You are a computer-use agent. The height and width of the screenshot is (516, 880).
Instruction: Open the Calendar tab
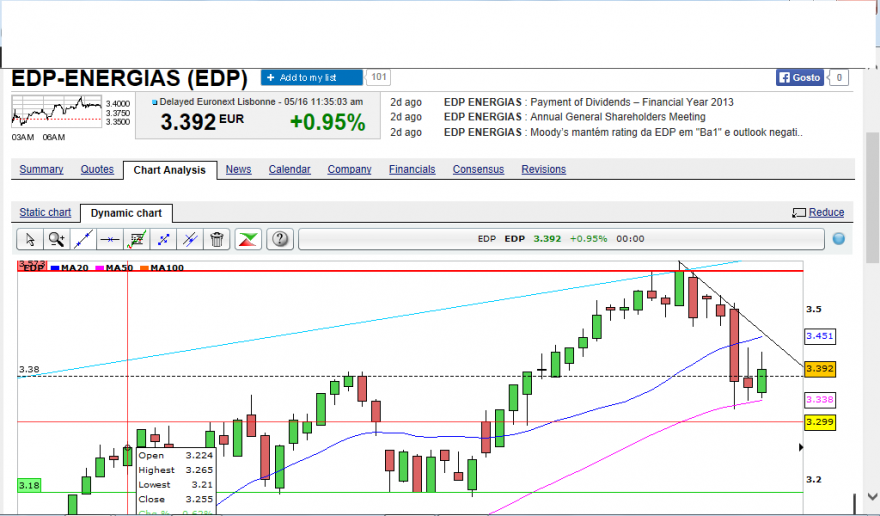tap(290, 169)
